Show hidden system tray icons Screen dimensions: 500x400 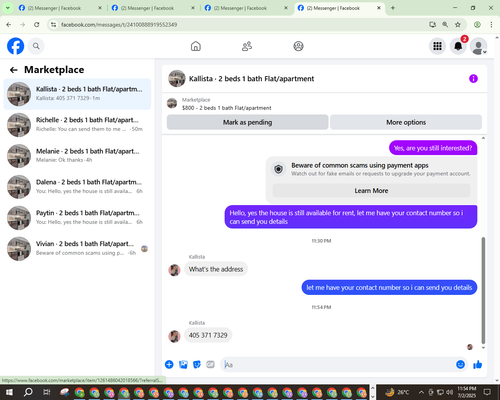(x=421, y=392)
